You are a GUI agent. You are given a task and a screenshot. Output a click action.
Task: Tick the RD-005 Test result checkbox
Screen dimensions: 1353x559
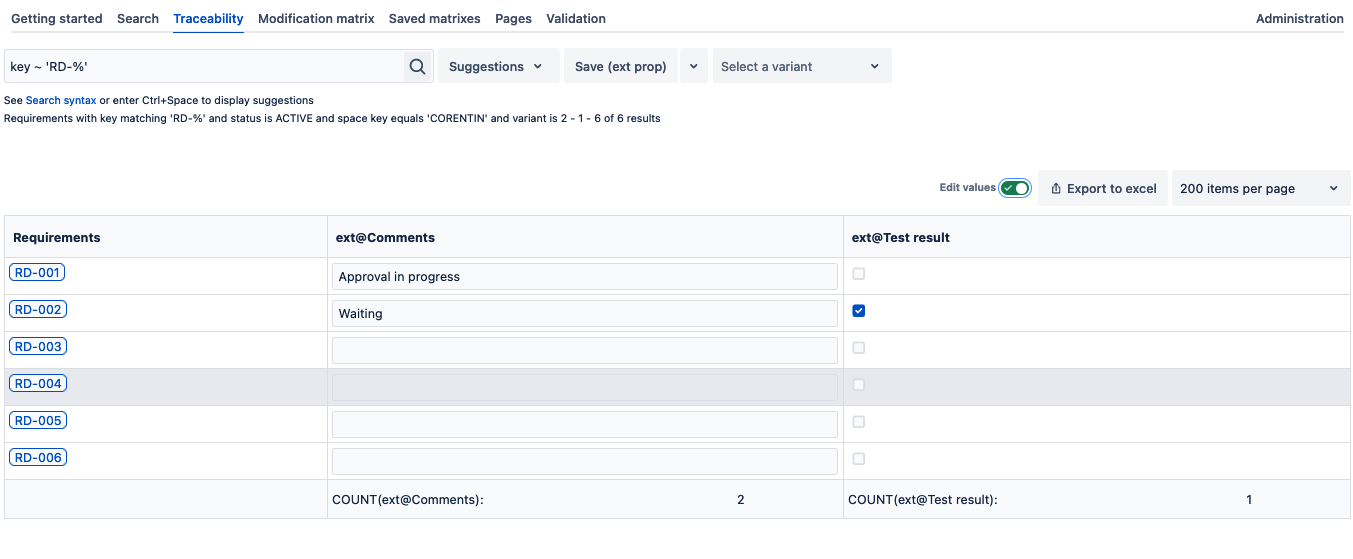click(x=858, y=422)
